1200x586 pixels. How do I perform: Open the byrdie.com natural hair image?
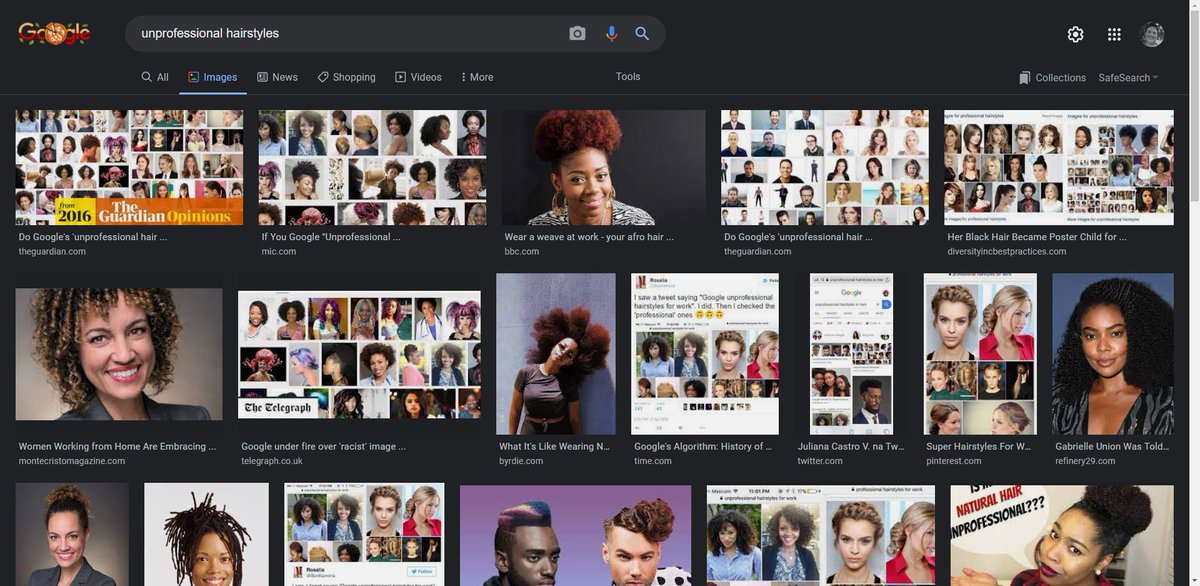(x=556, y=354)
